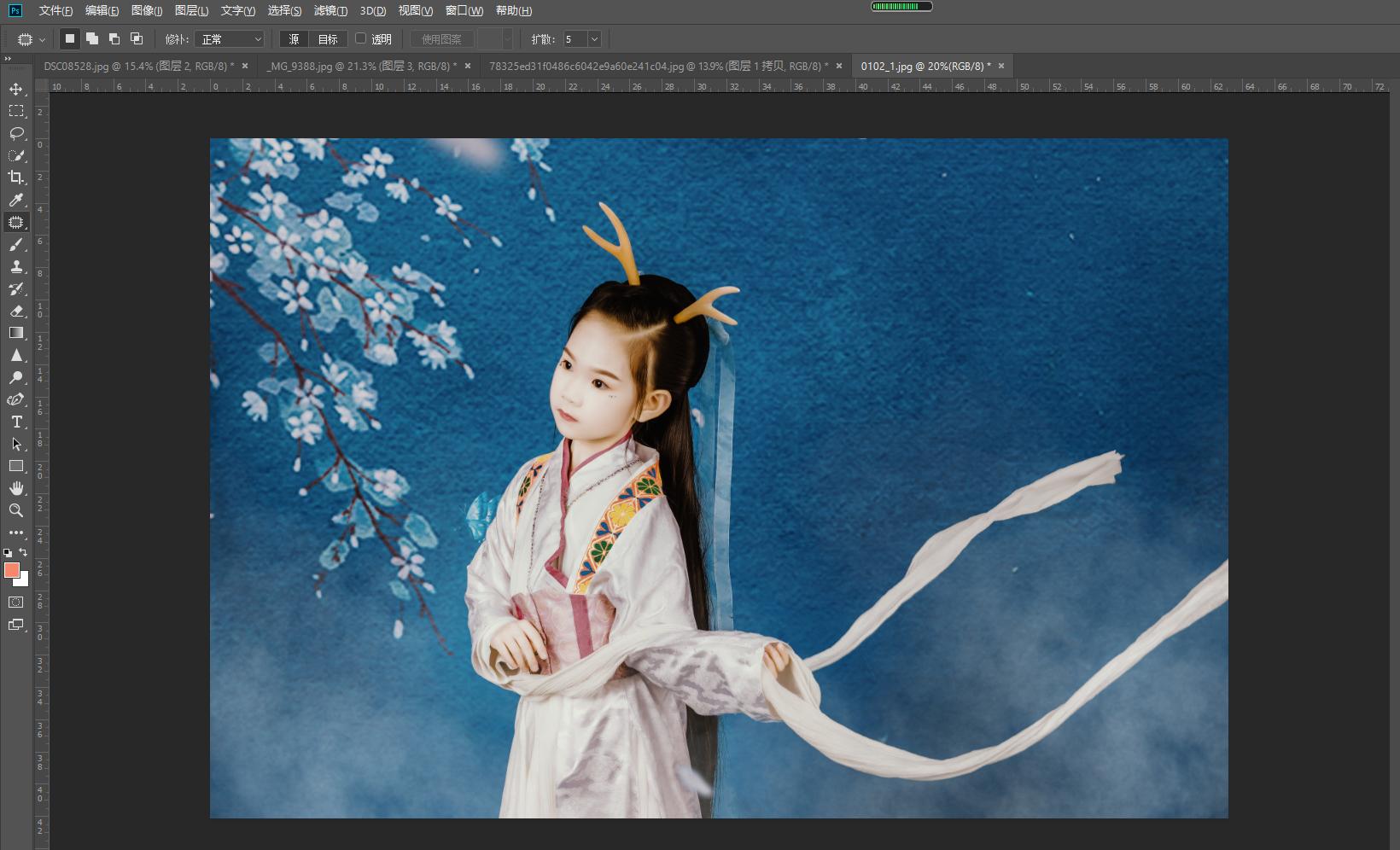The image size is (1400, 850).
Task: Choose the Eraser tool
Action: click(x=16, y=311)
